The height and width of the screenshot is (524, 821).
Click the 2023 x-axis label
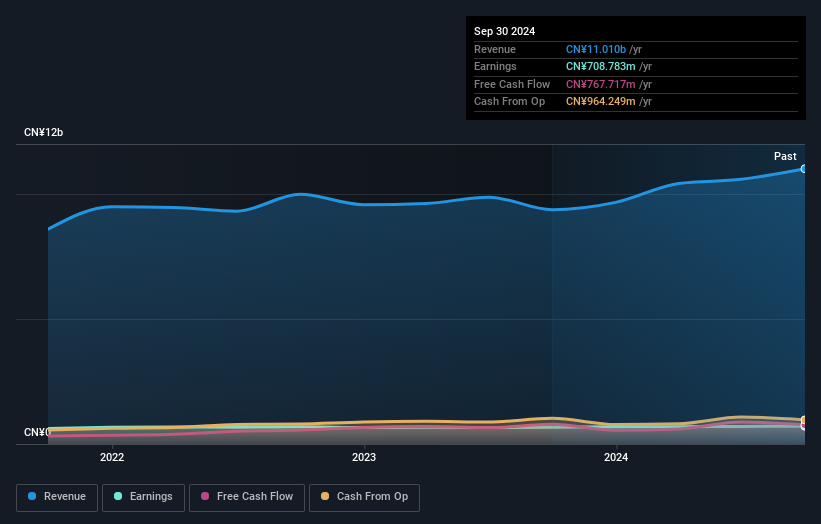[364, 457]
